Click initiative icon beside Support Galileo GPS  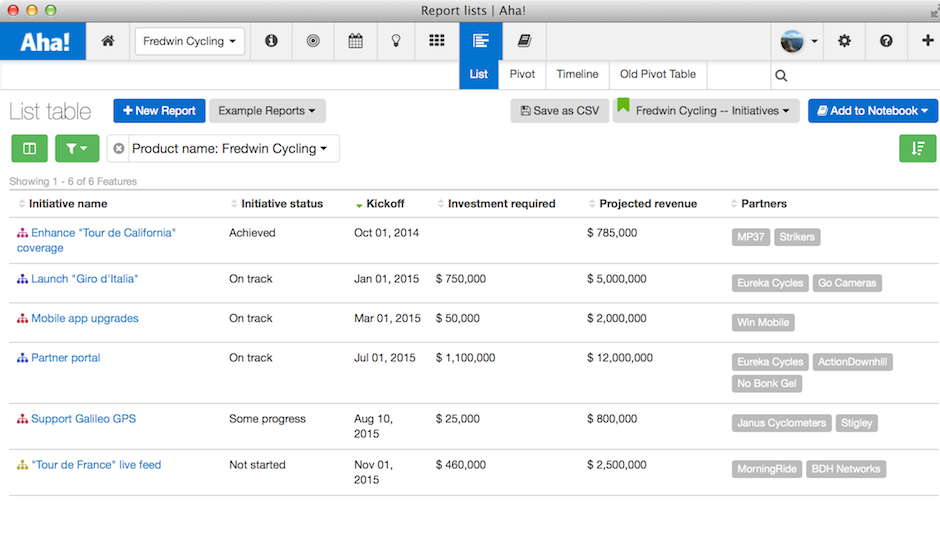point(22,419)
